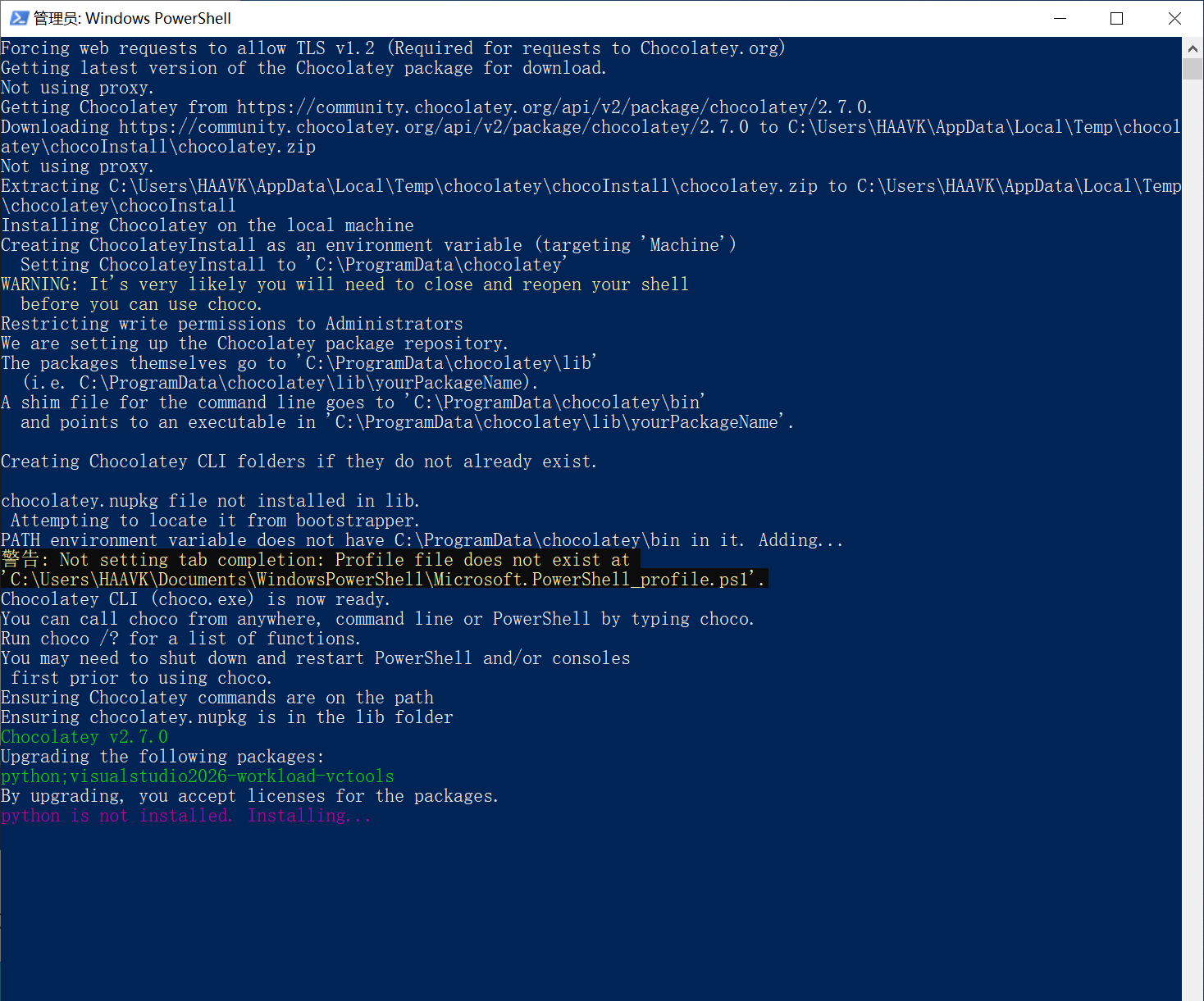This screenshot has width=1204, height=1001.
Task: Click the scrollbar up arrow
Action: tap(1193, 48)
